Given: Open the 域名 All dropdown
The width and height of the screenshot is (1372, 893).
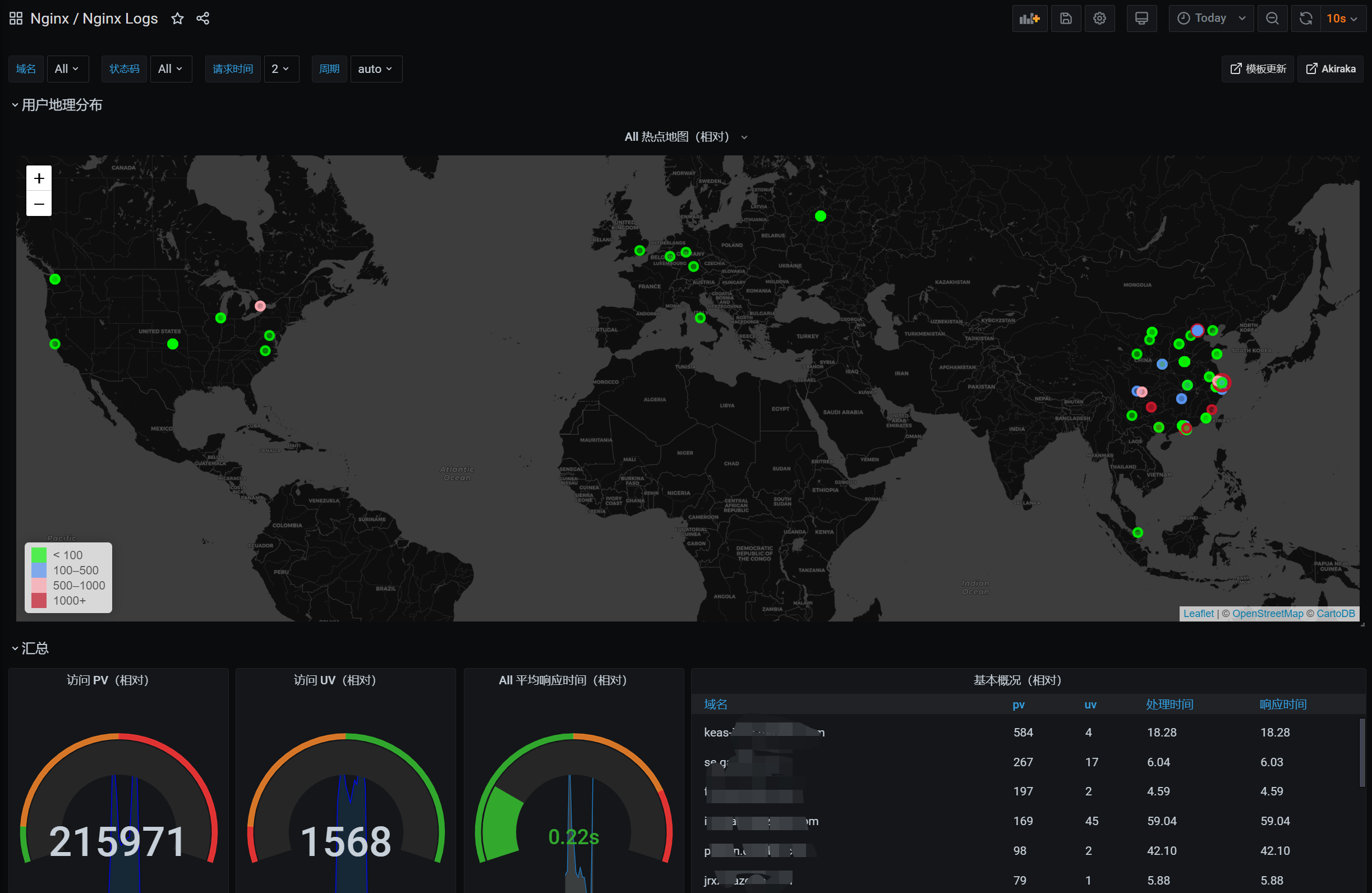Looking at the screenshot, I should (x=67, y=68).
